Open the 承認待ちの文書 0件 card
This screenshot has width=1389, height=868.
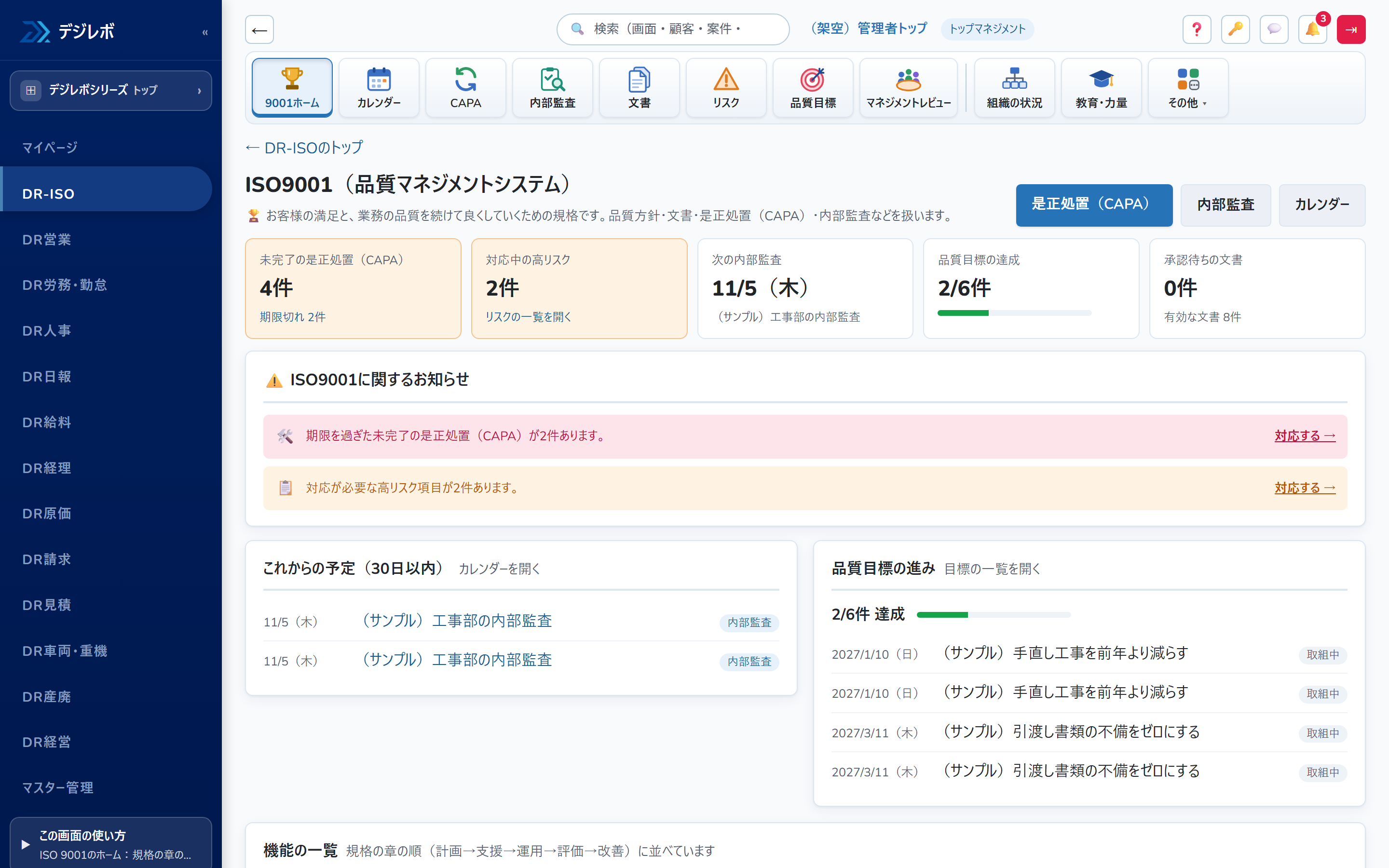pyautogui.click(x=1257, y=288)
